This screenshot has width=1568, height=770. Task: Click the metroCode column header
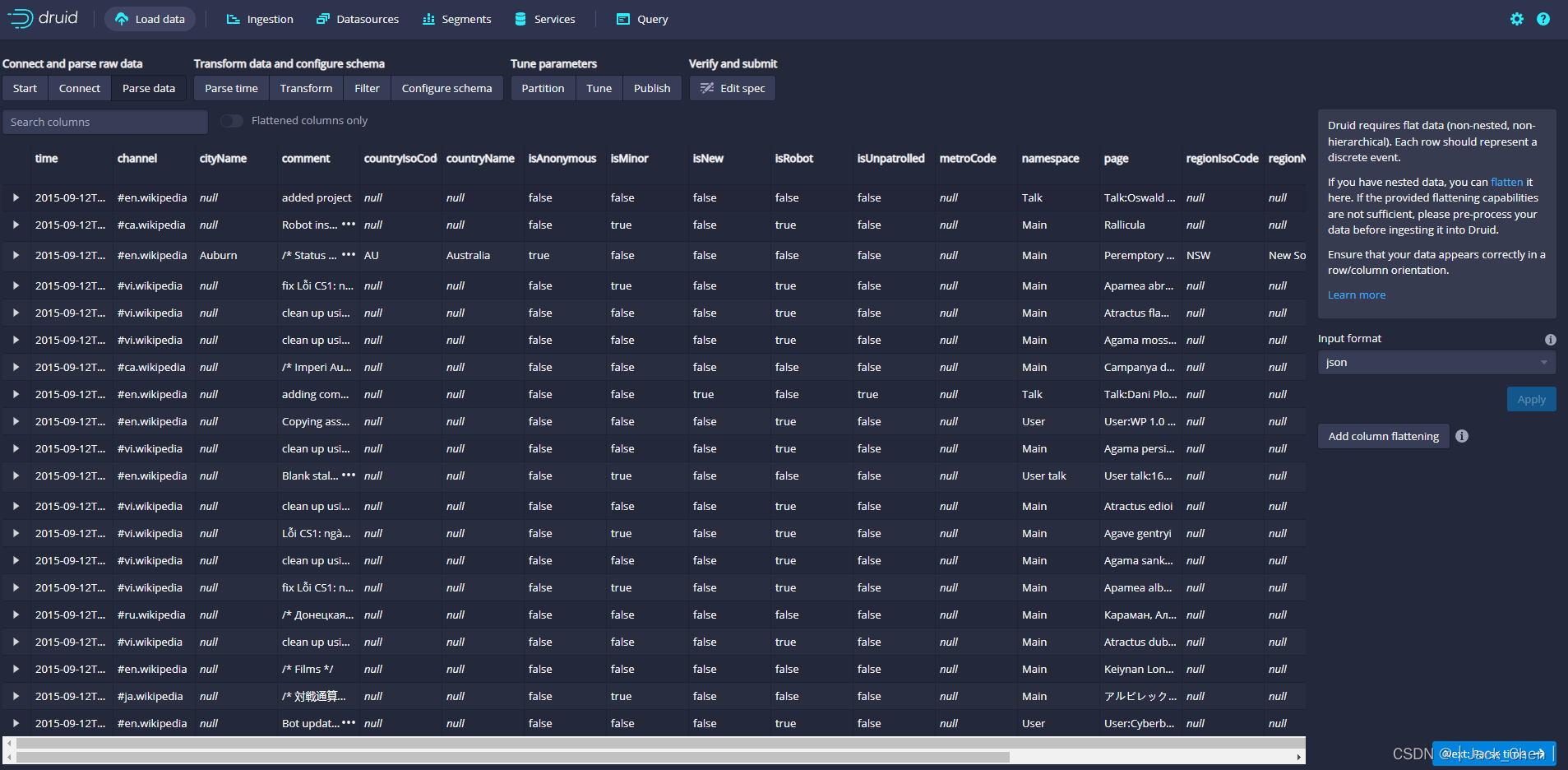coord(968,158)
